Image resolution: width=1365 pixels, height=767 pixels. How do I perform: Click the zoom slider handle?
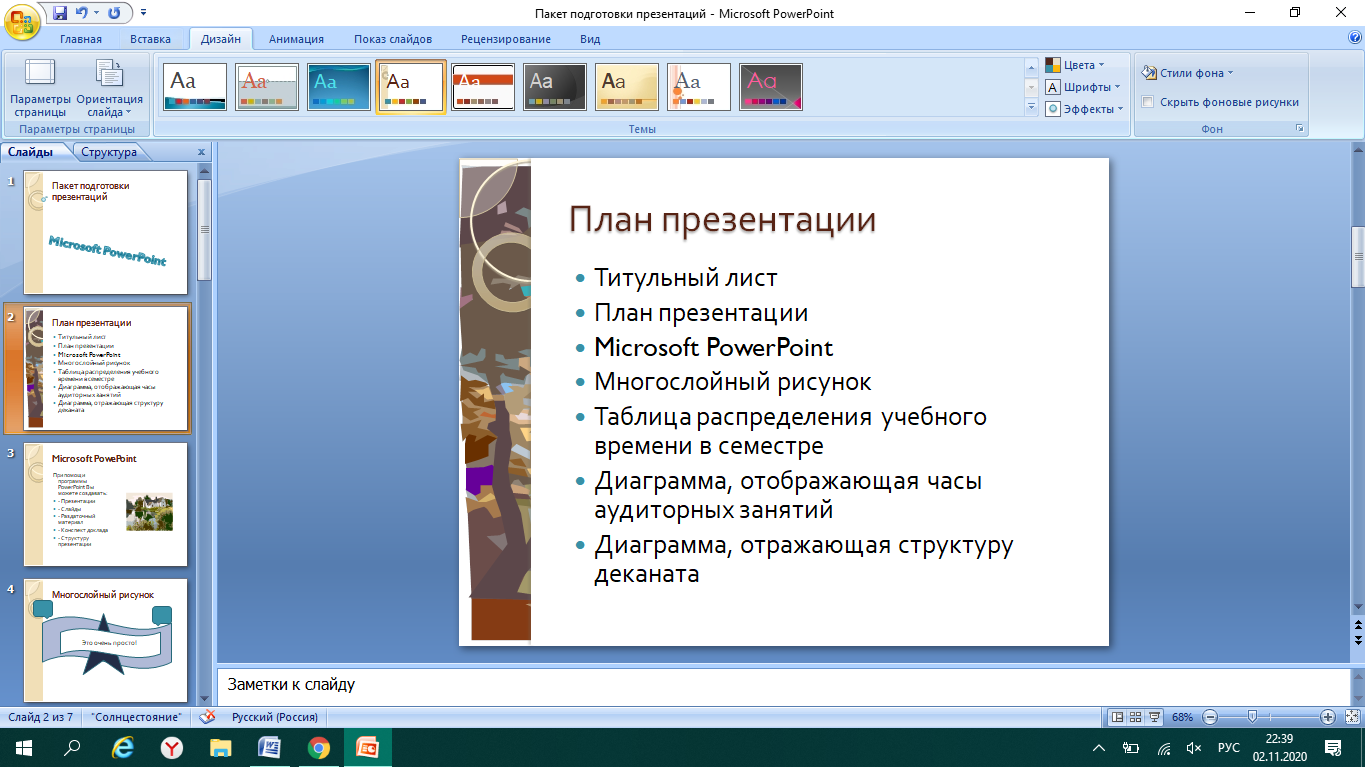tap(1252, 717)
